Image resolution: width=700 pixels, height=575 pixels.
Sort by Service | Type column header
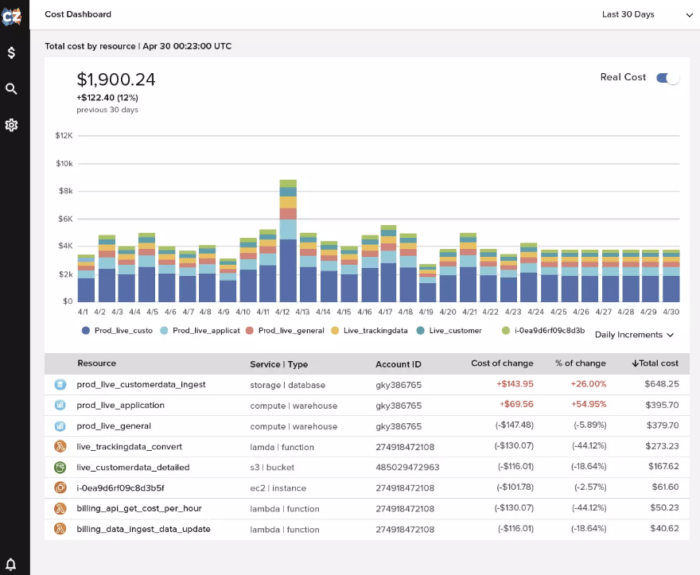point(279,364)
